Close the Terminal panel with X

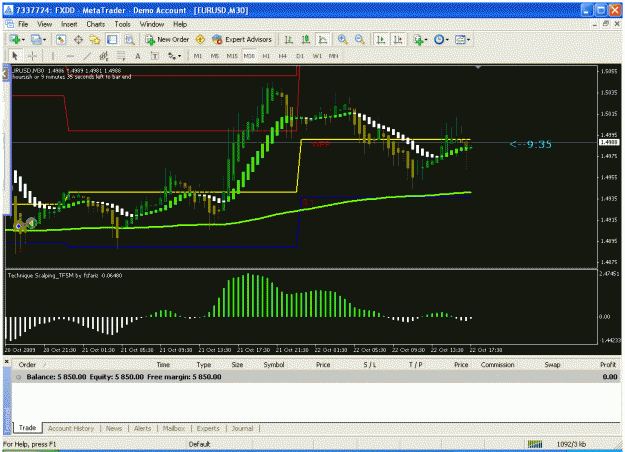click(6, 362)
